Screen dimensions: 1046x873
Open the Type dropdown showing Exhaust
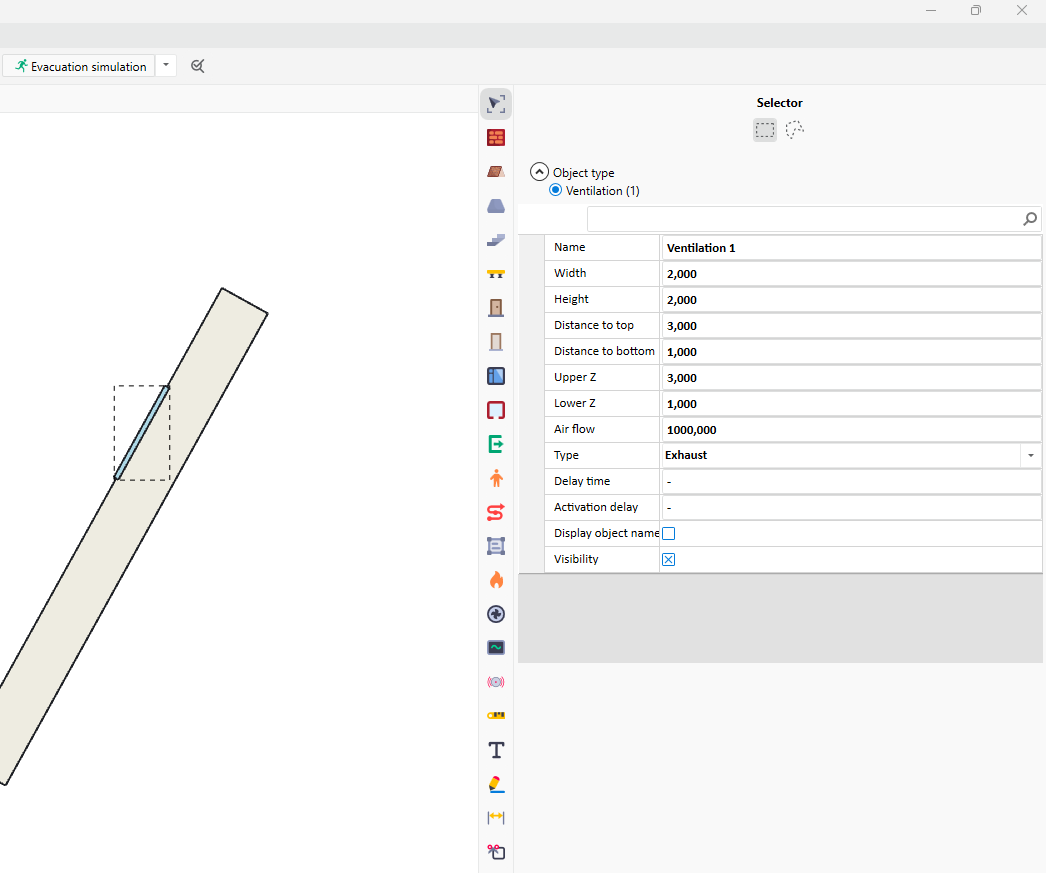tap(1031, 456)
